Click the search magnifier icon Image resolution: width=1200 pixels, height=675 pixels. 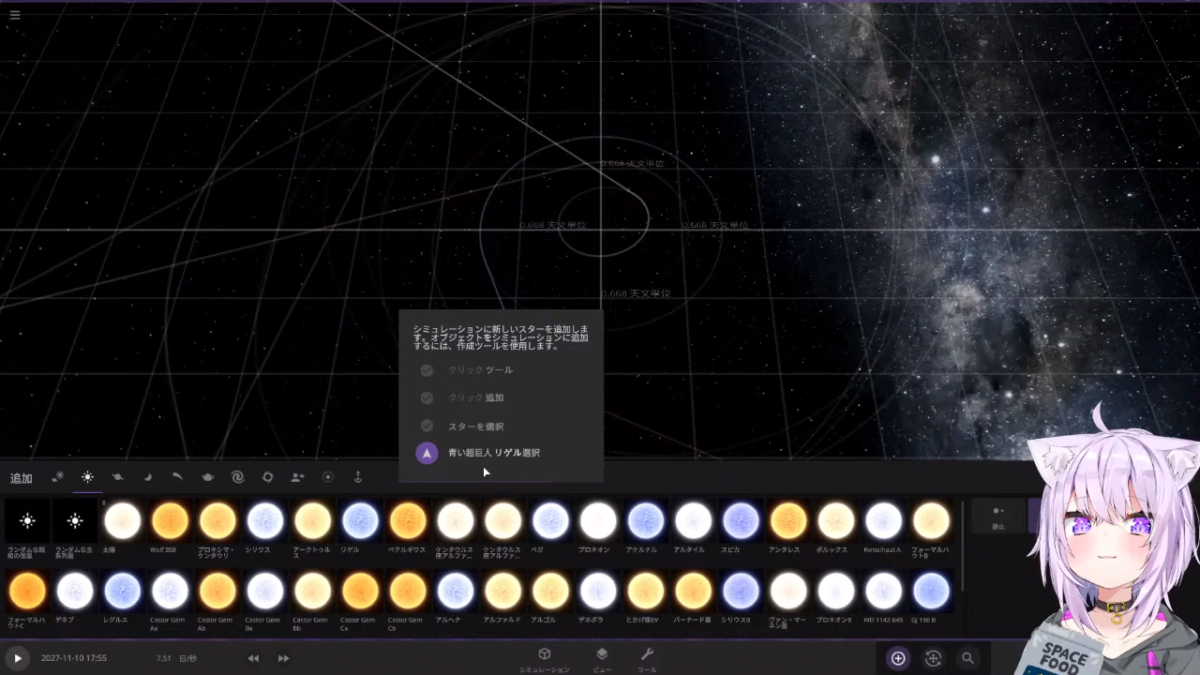tap(967, 658)
